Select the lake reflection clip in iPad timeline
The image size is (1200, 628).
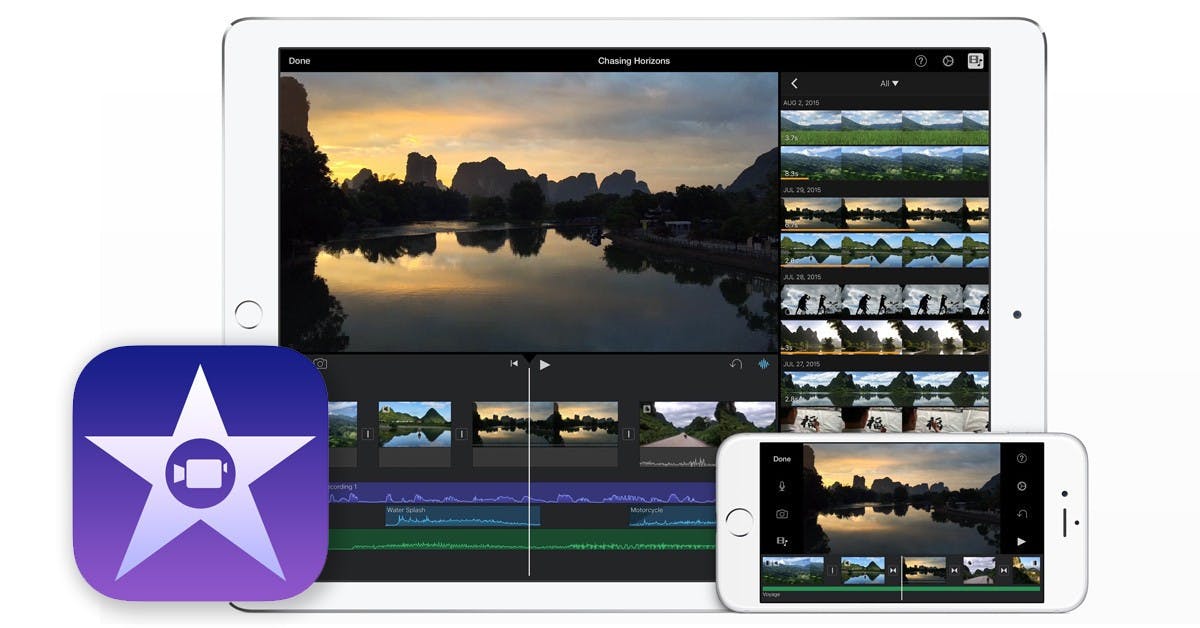(415, 434)
